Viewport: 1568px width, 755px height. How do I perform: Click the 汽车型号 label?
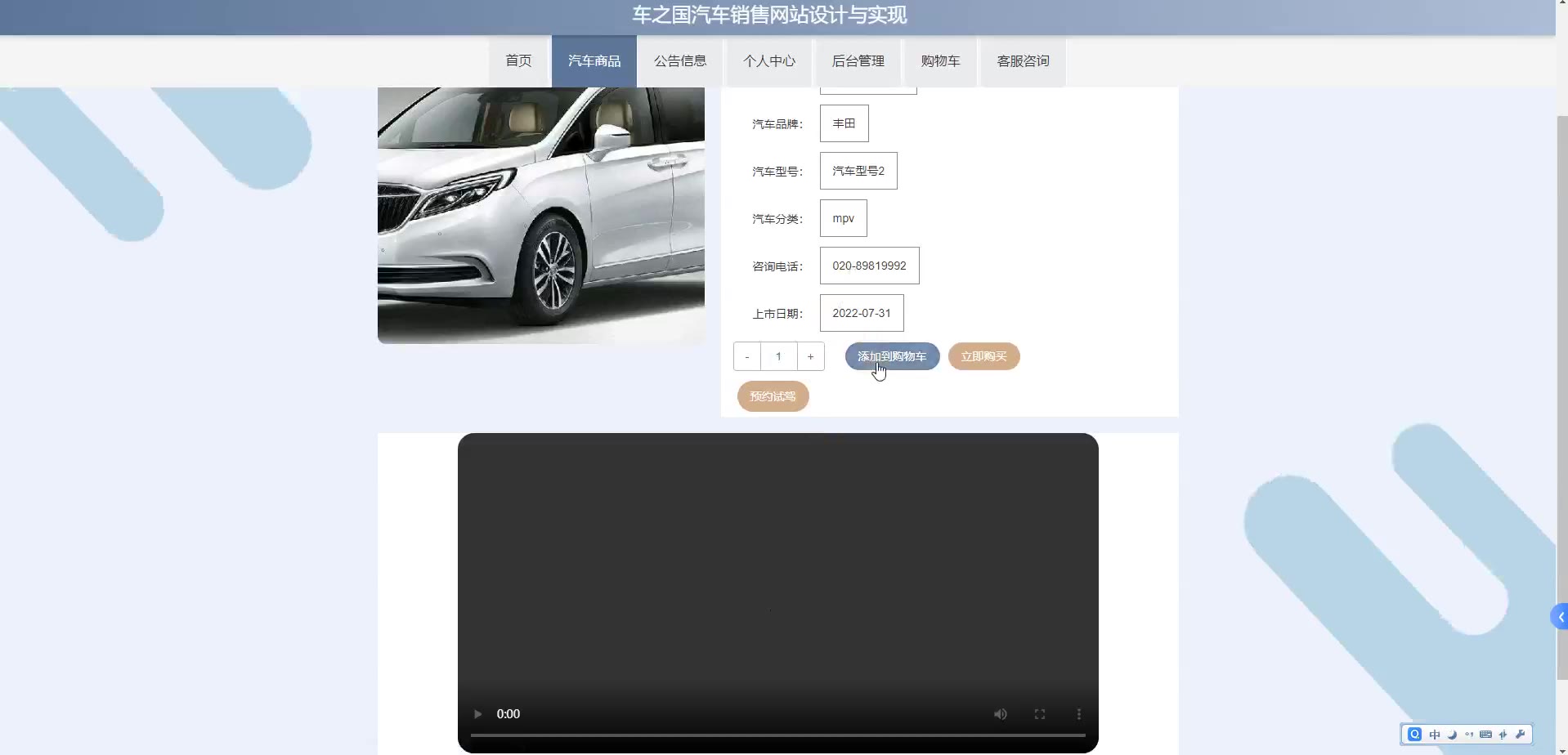(x=777, y=172)
